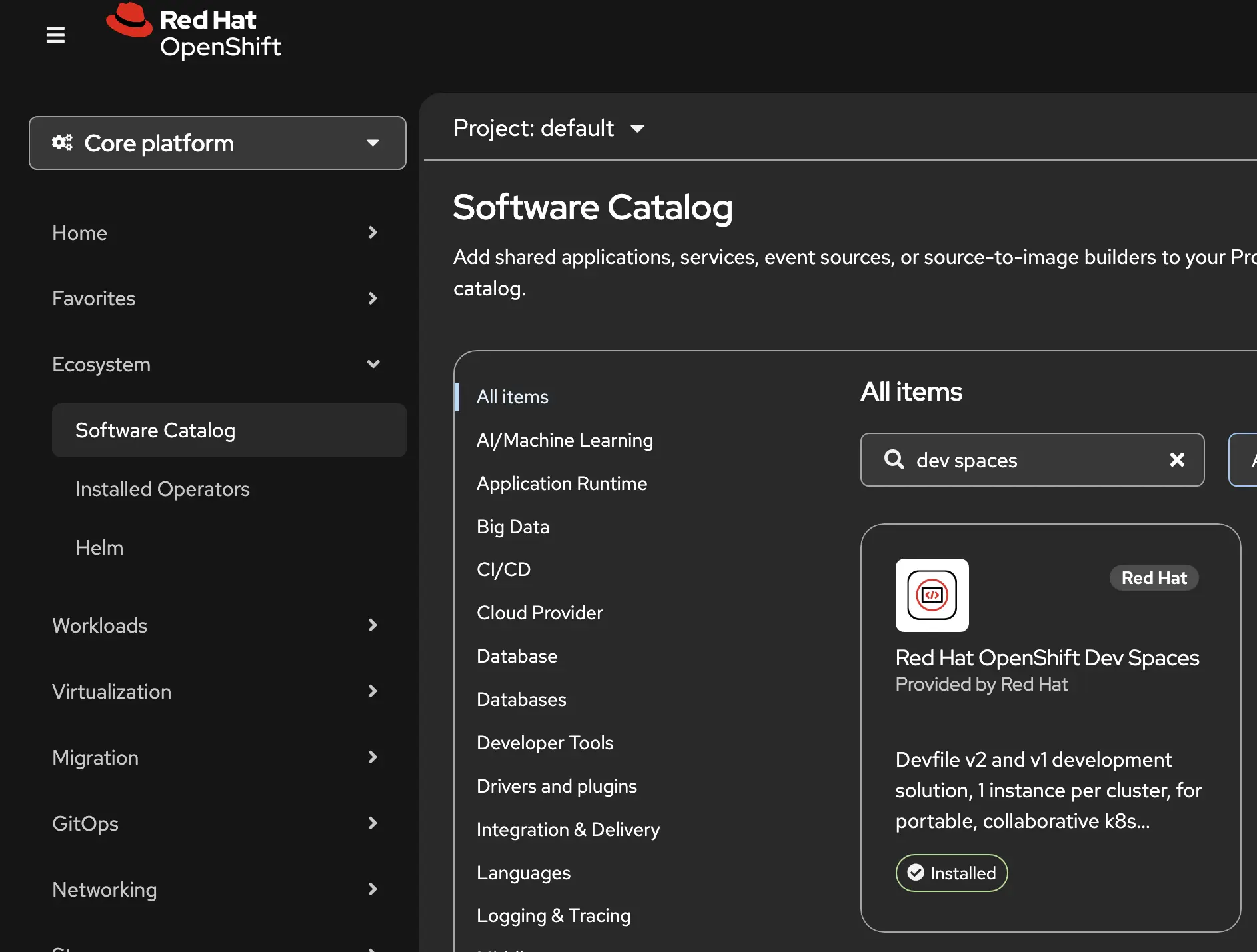The image size is (1257, 952).
Task: Filter by Integration & Delivery category
Action: (568, 829)
